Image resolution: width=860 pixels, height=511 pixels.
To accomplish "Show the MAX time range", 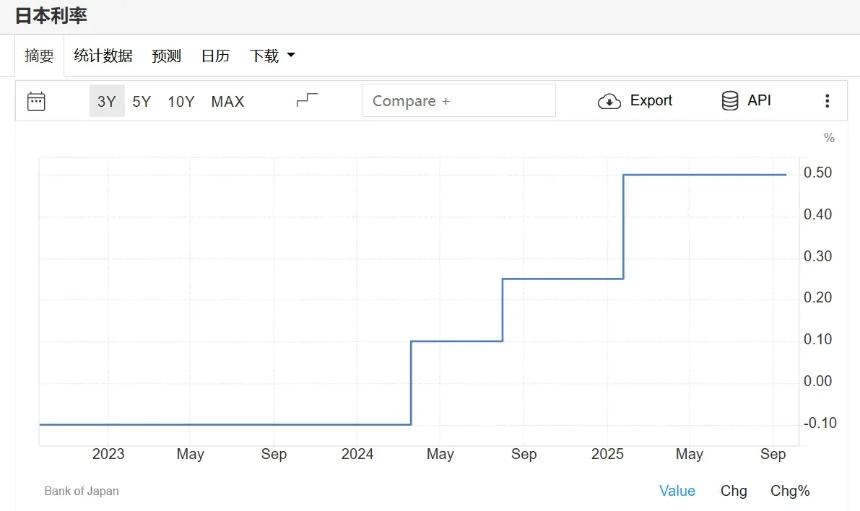I will (227, 101).
